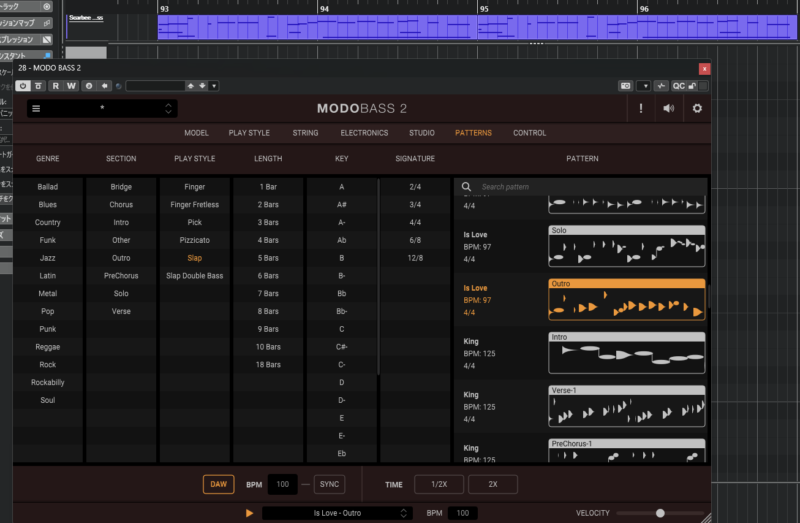Click the camera snapshot icon

[626, 86]
